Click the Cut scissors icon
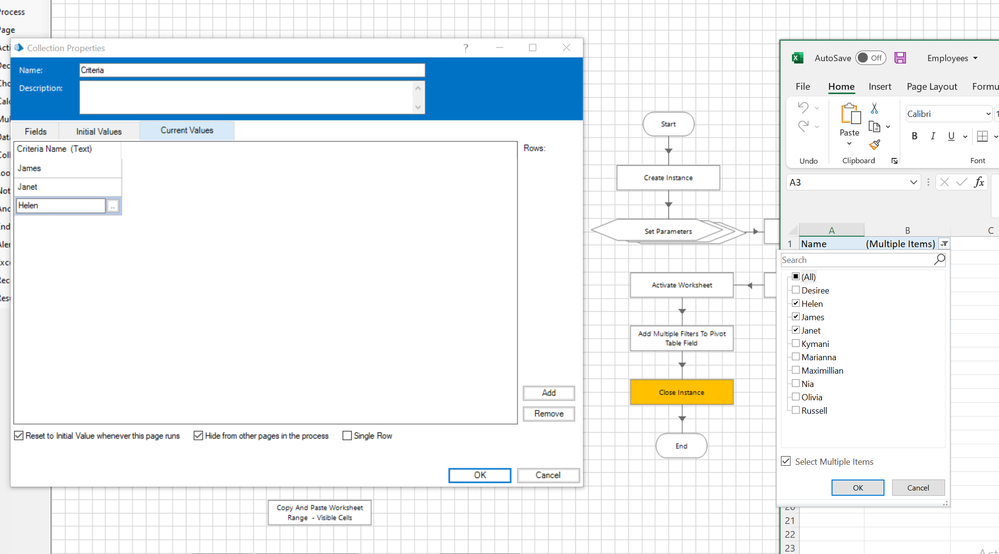 (x=874, y=108)
